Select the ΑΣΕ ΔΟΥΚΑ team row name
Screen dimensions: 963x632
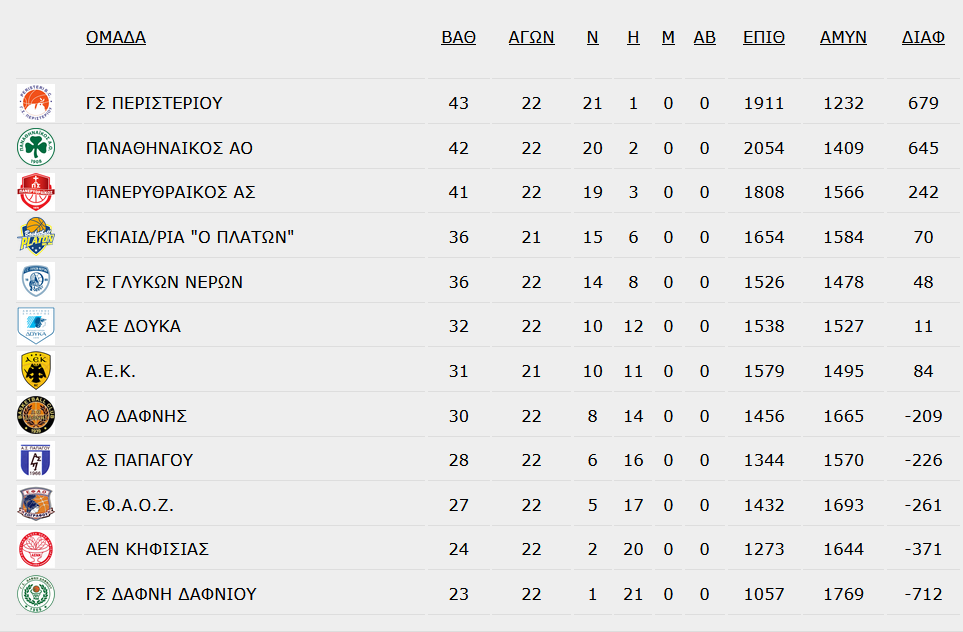(133, 326)
